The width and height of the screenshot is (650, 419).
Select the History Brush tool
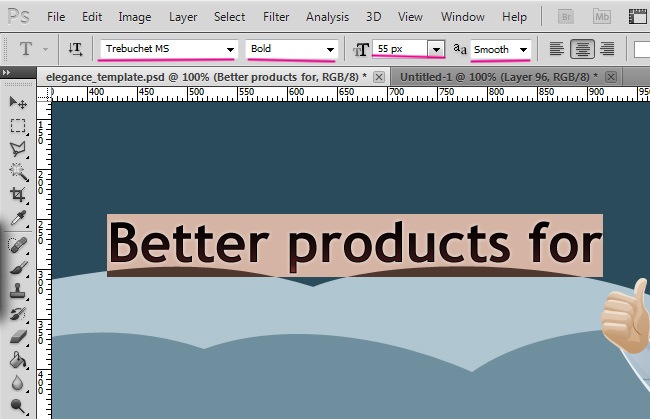[18, 315]
